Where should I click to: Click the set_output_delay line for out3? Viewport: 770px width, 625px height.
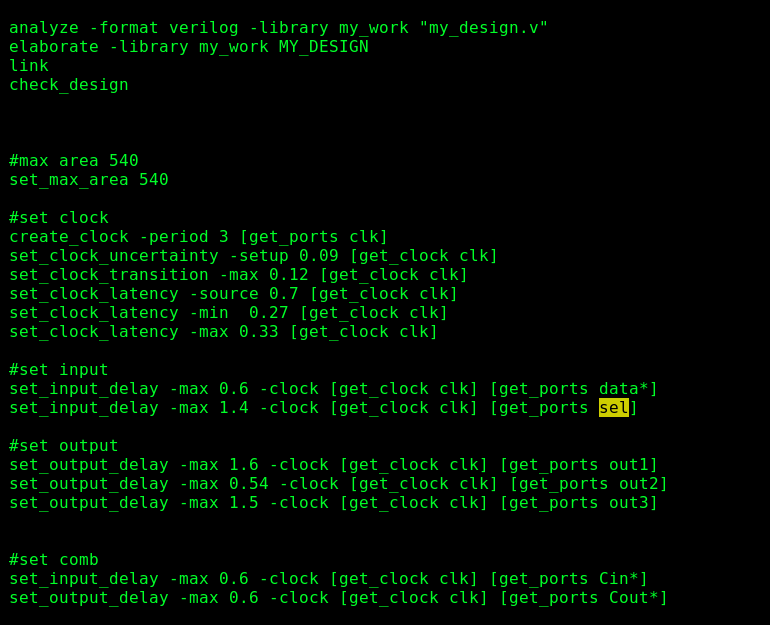click(x=333, y=503)
